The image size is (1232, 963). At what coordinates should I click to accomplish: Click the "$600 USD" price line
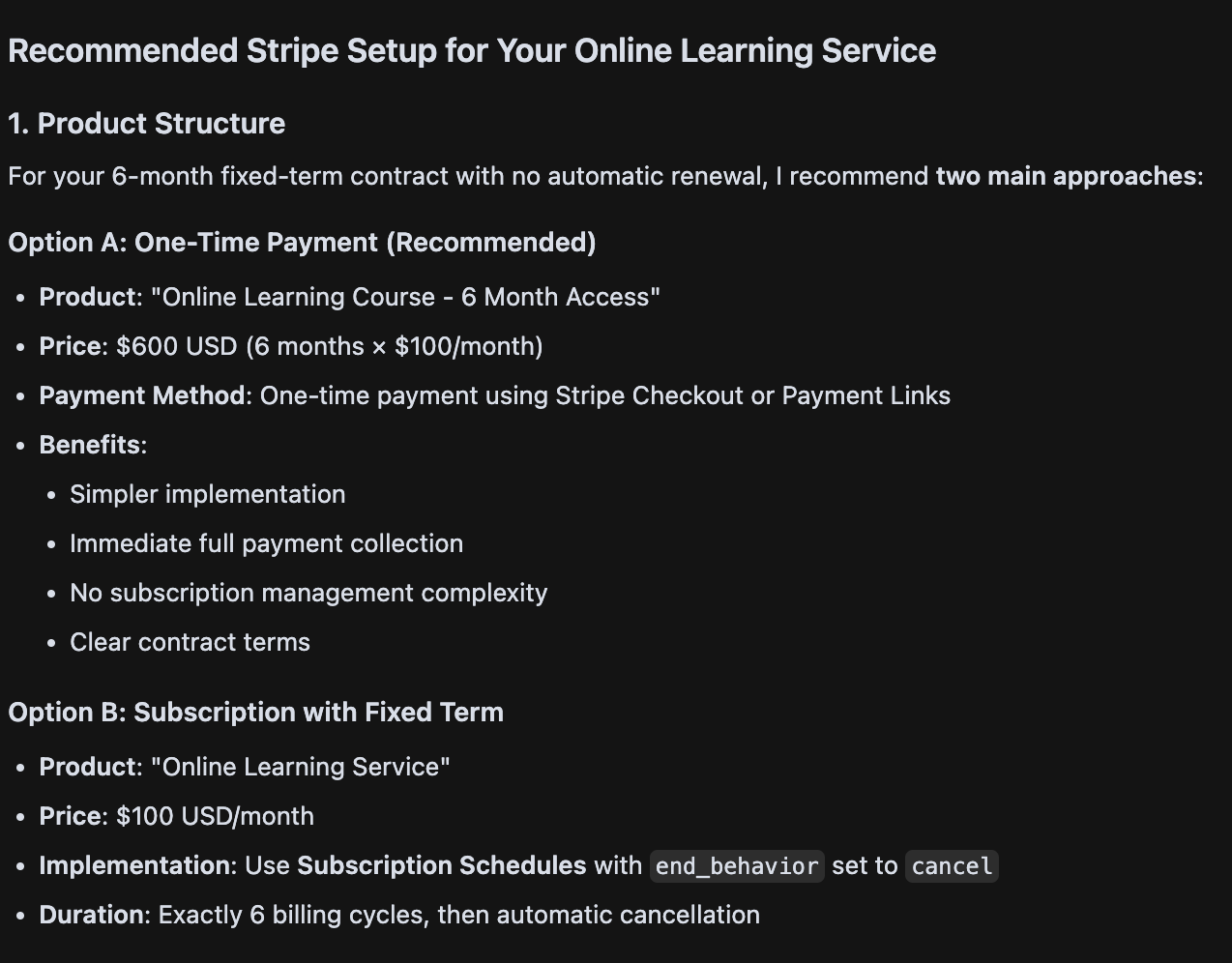coord(329,346)
